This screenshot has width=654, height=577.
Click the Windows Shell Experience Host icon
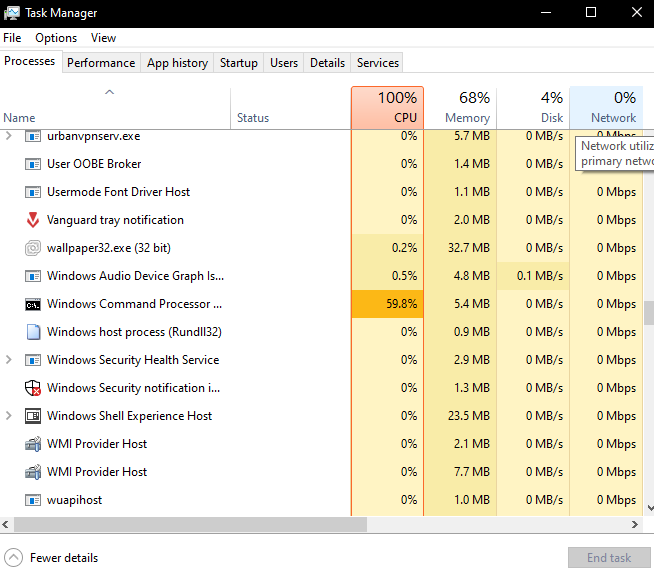click(x=33, y=416)
